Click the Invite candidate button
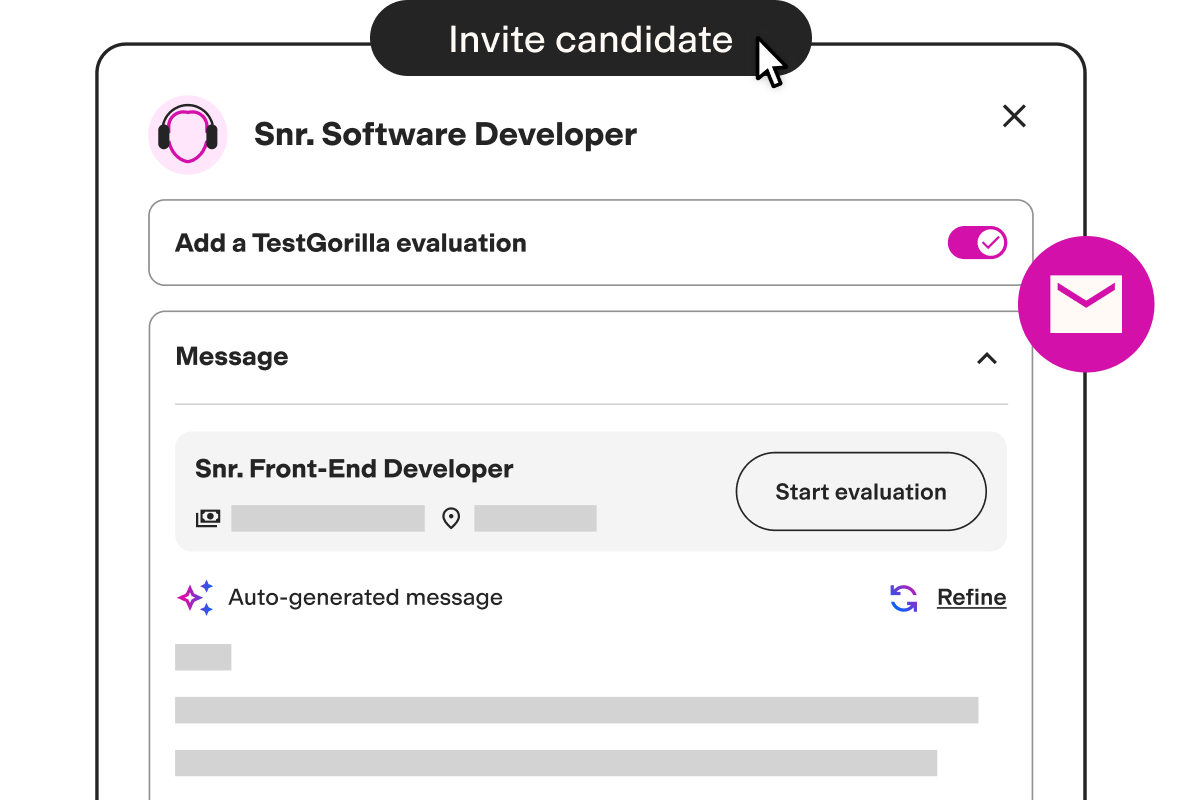 click(591, 39)
